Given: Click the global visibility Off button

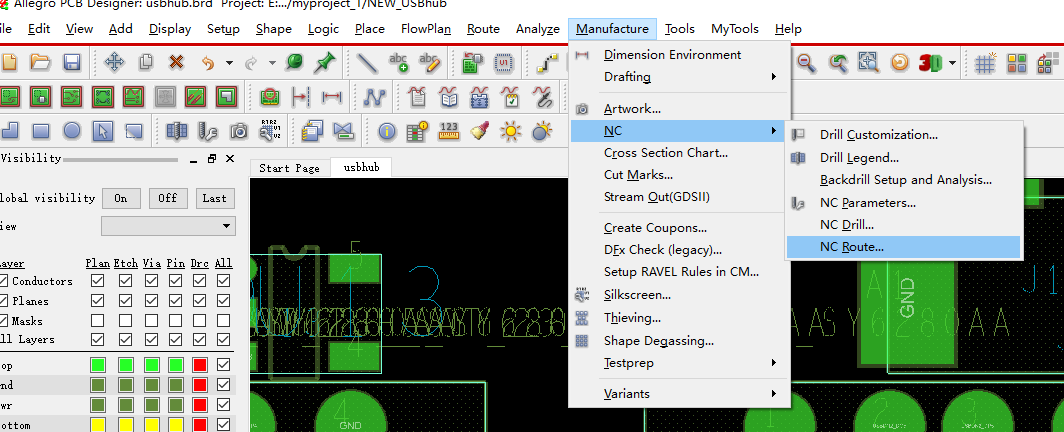Looking at the screenshot, I should point(168,198).
